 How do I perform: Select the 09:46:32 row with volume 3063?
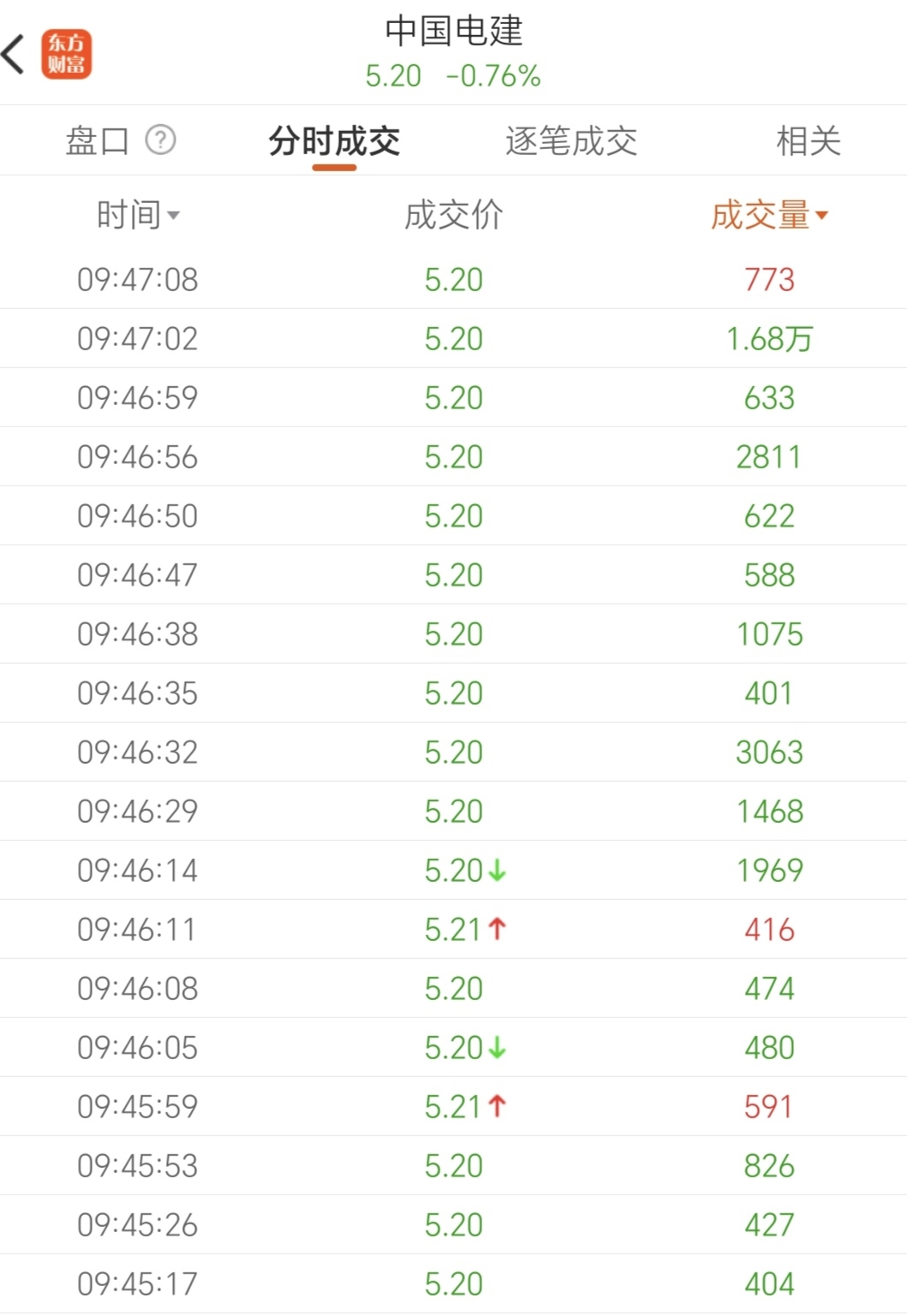453,753
